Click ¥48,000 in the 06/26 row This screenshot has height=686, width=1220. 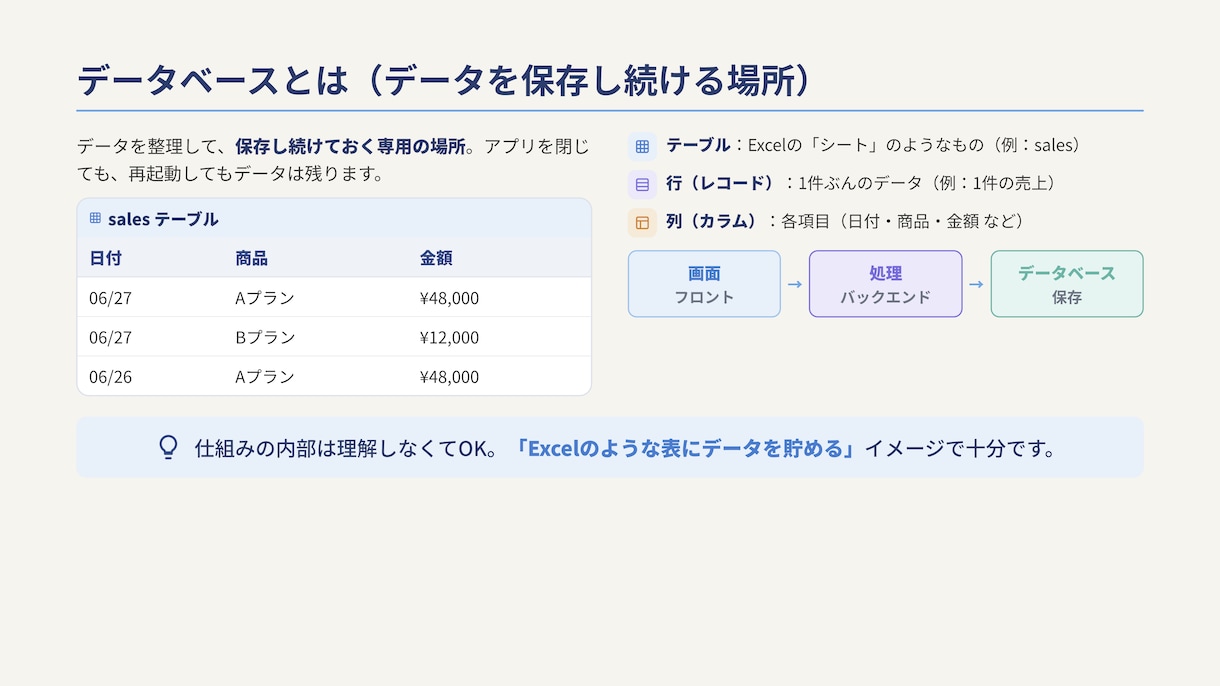[450, 376]
